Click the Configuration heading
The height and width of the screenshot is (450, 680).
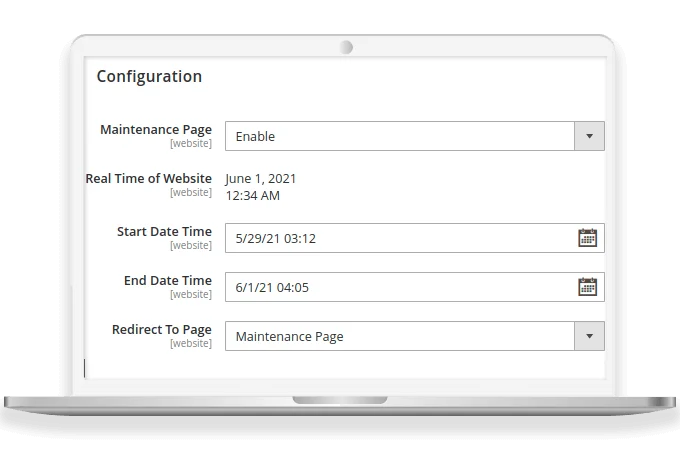click(149, 77)
